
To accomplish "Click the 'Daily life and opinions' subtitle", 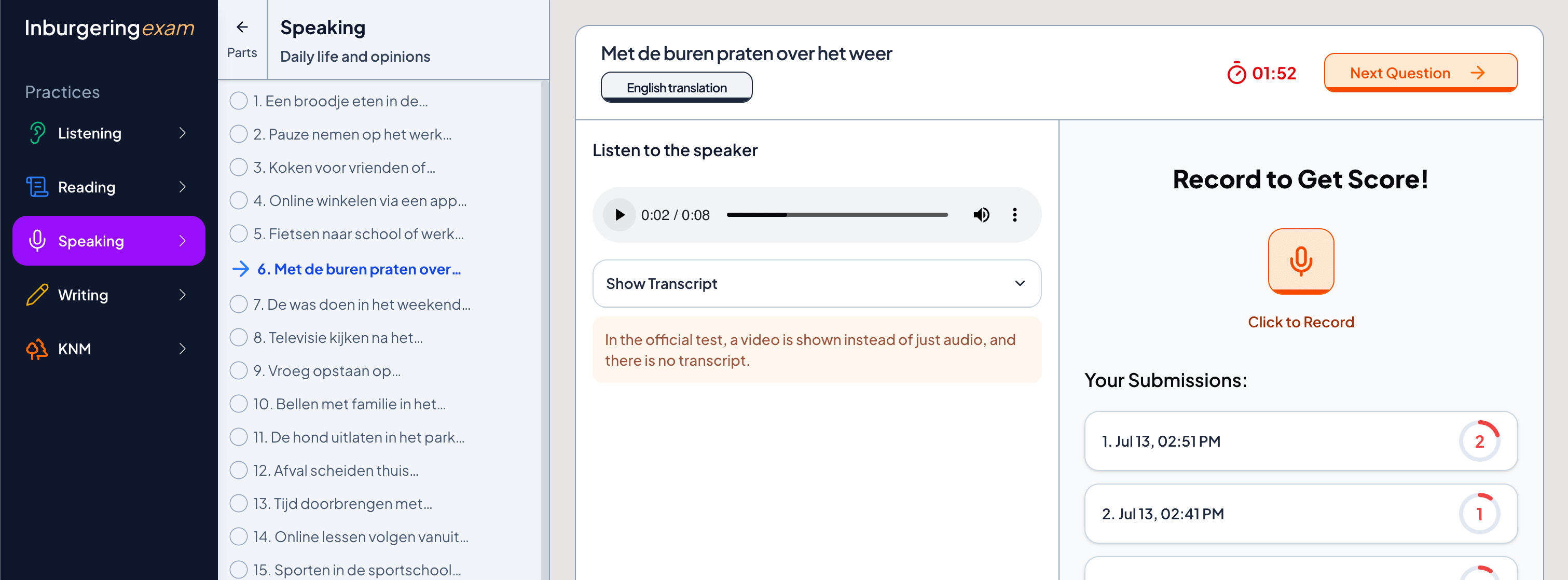I will click(x=355, y=57).
